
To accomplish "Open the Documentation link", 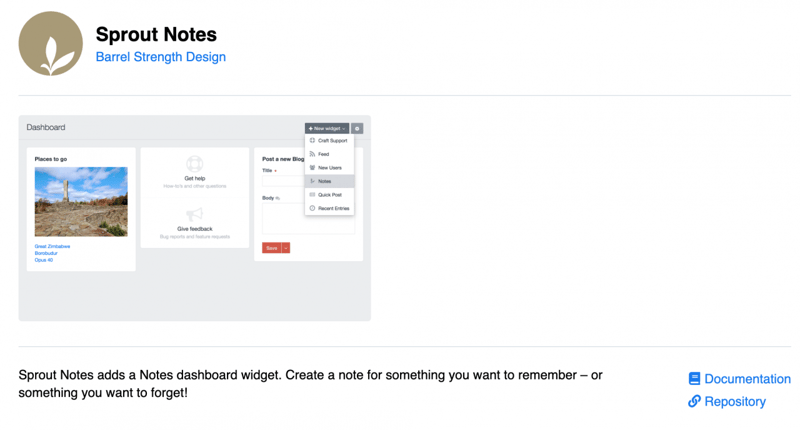I will pos(747,379).
